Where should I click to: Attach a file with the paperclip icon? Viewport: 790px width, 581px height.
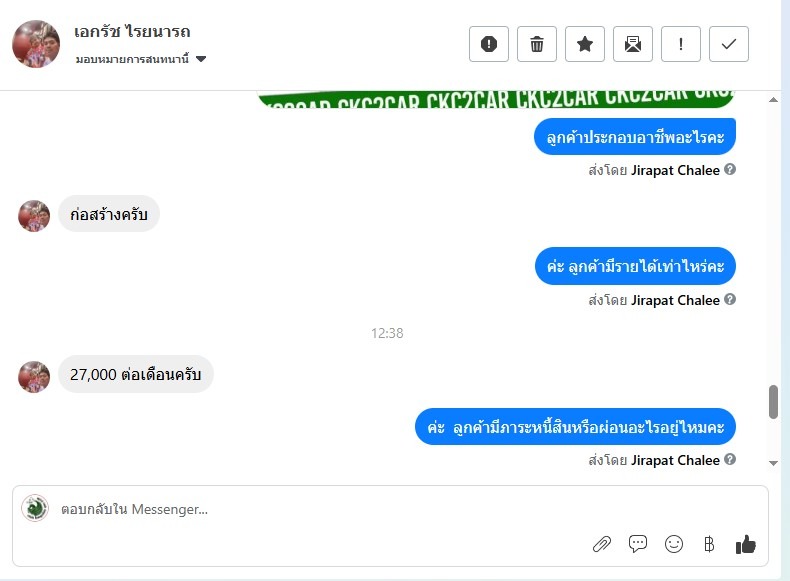click(x=602, y=544)
